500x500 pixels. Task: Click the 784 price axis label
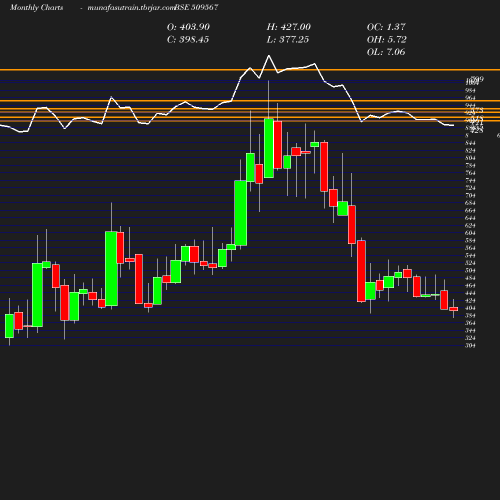(x=470, y=166)
